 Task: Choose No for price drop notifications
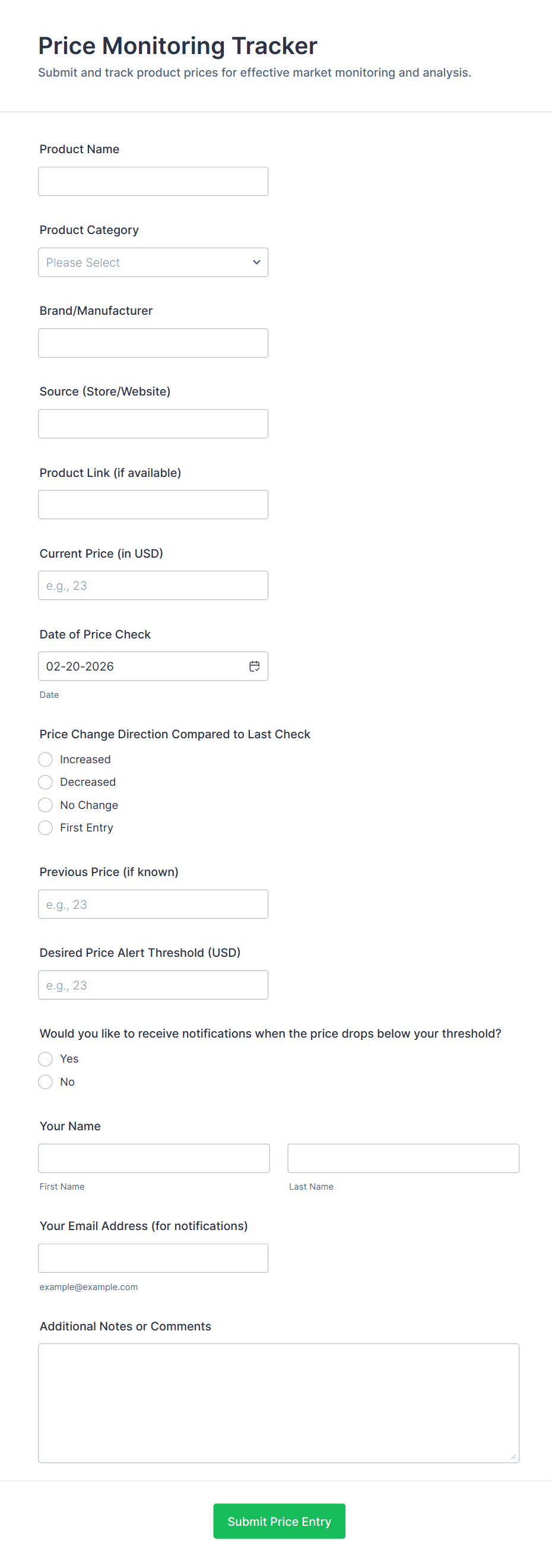coord(46,1082)
